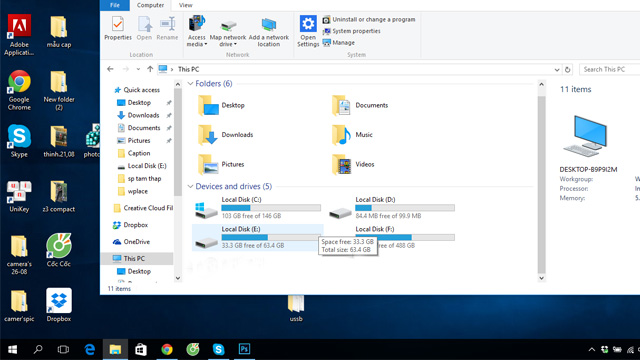Open System properties link in ribbon
640x360 pixels.
coord(351,31)
